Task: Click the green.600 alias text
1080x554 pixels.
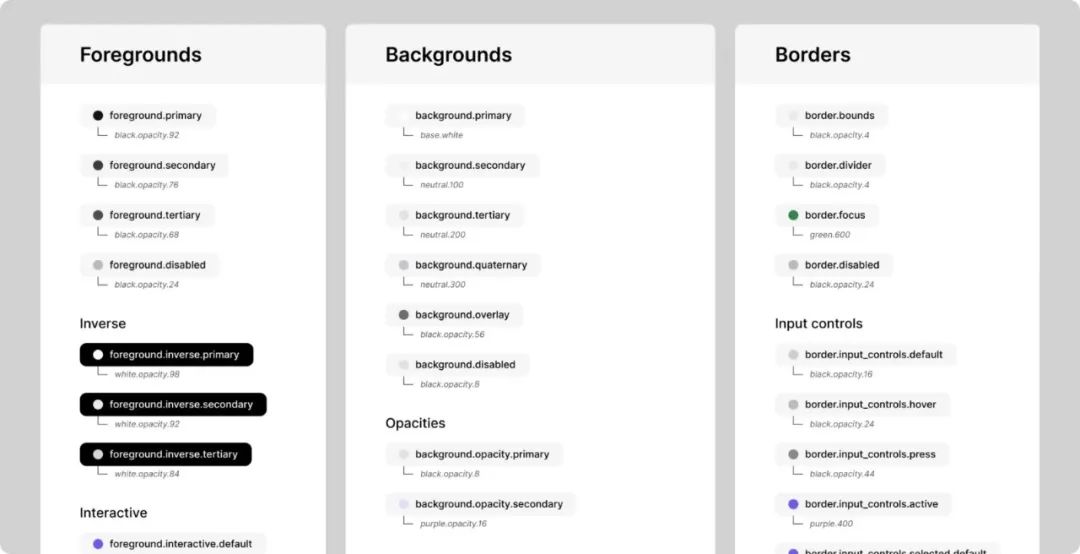Action: click(x=830, y=234)
